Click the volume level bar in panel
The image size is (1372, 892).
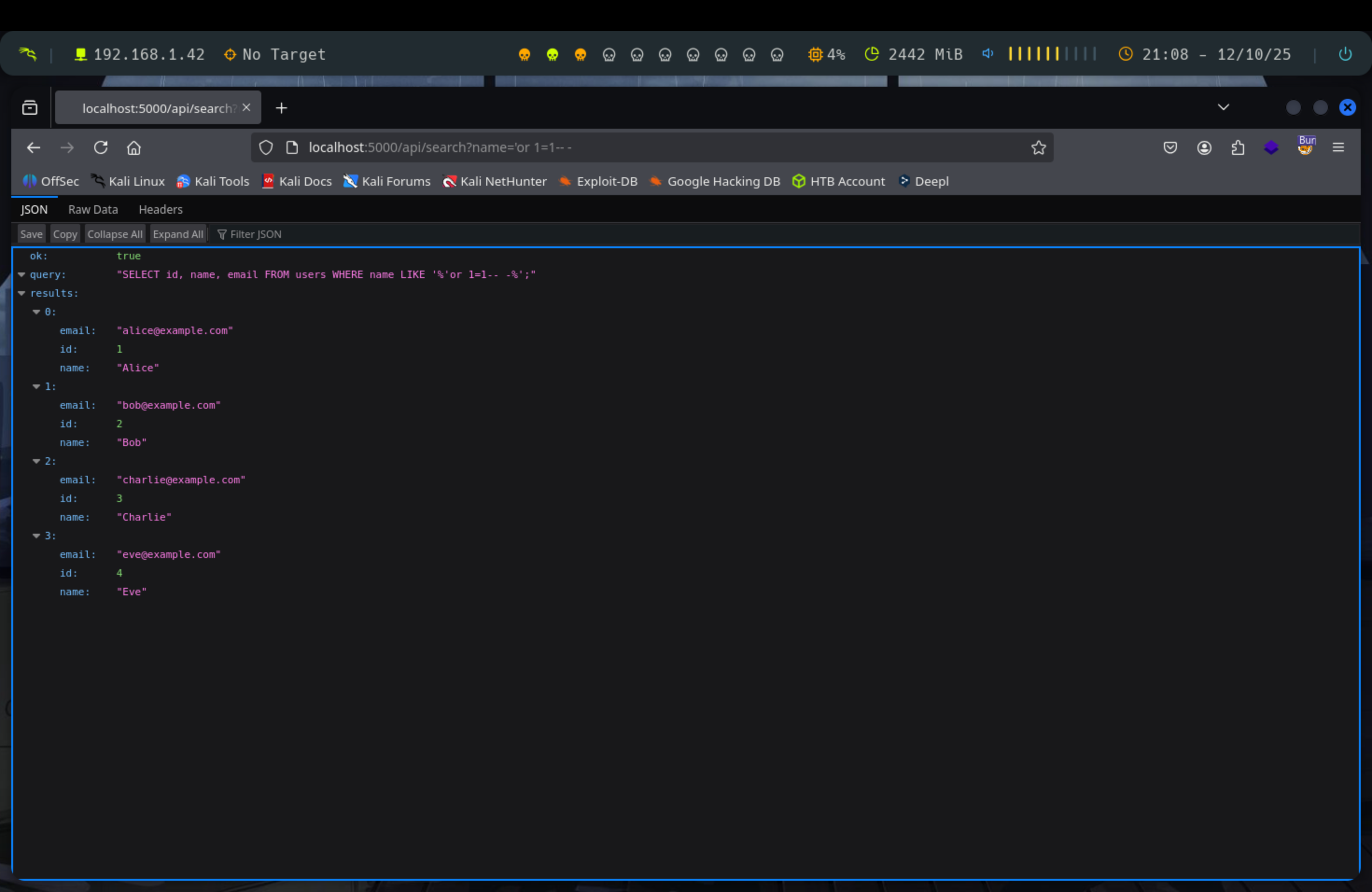(x=1051, y=54)
